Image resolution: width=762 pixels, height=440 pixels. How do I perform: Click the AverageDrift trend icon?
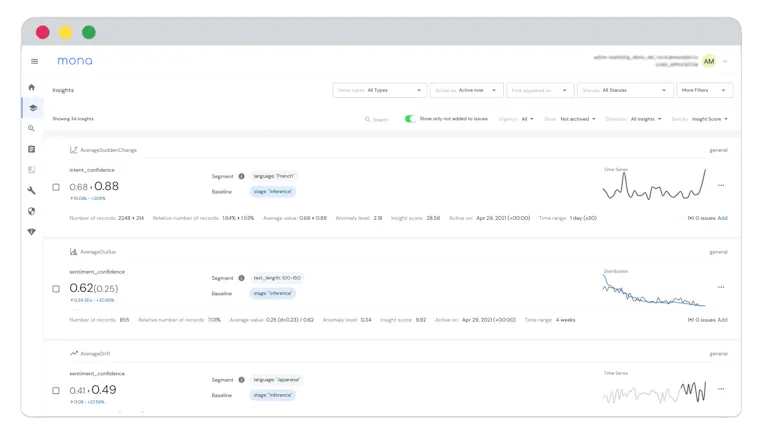[x=73, y=353]
